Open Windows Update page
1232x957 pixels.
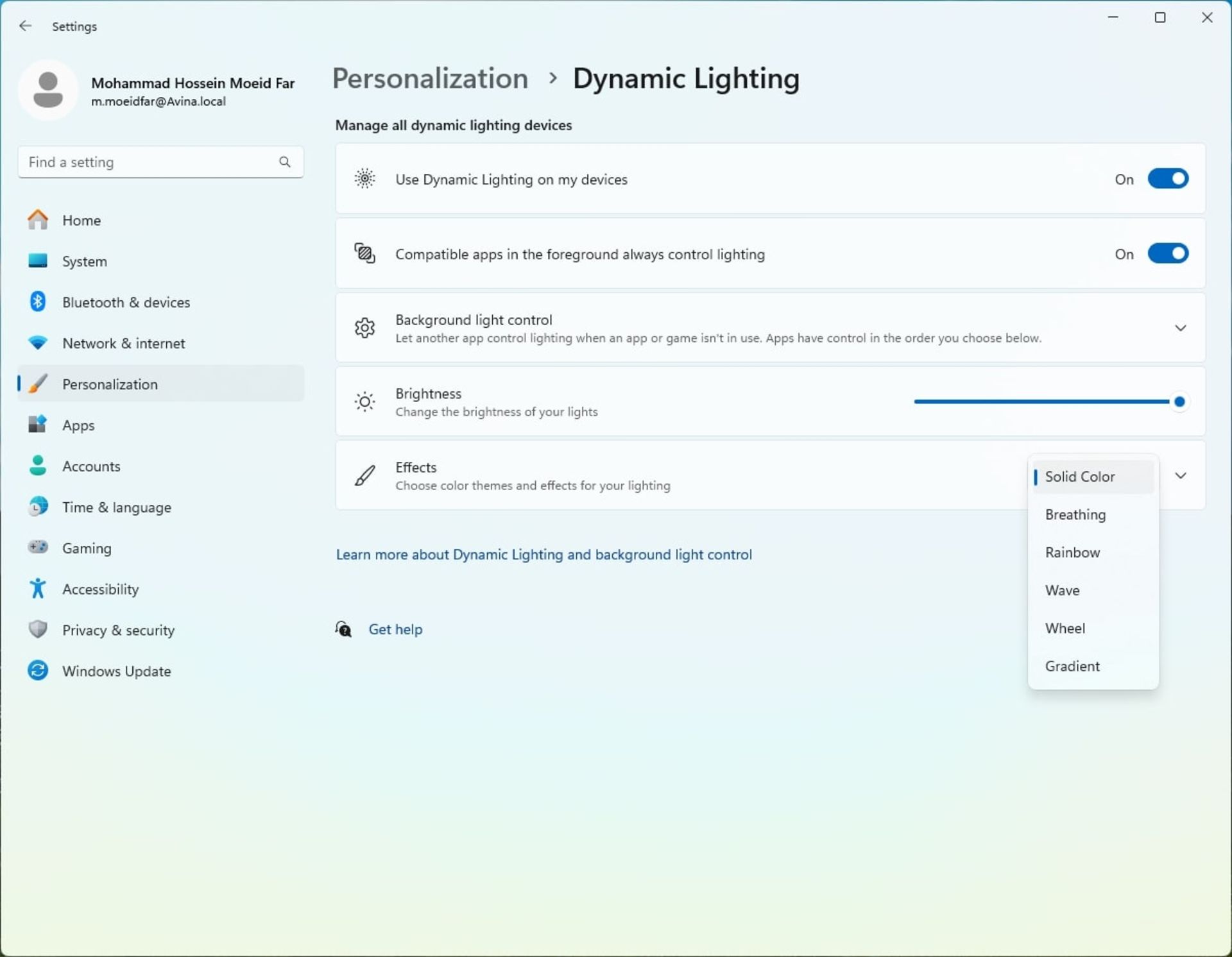coord(160,671)
